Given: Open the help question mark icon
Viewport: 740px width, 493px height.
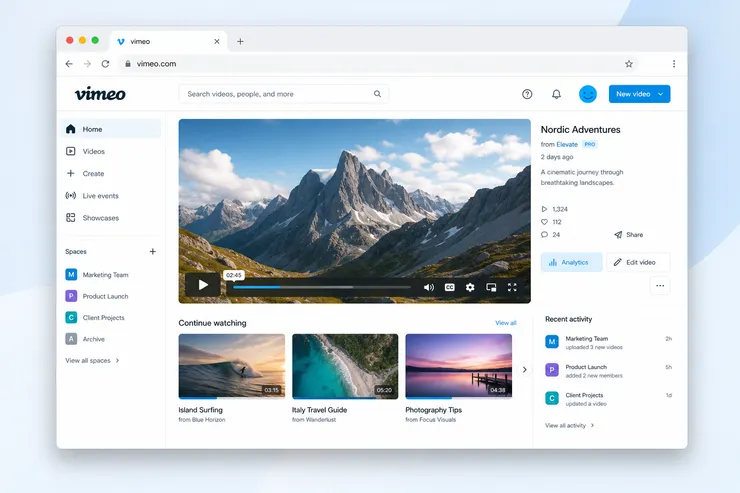Looking at the screenshot, I should pyautogui.click(x=527, y=94).
